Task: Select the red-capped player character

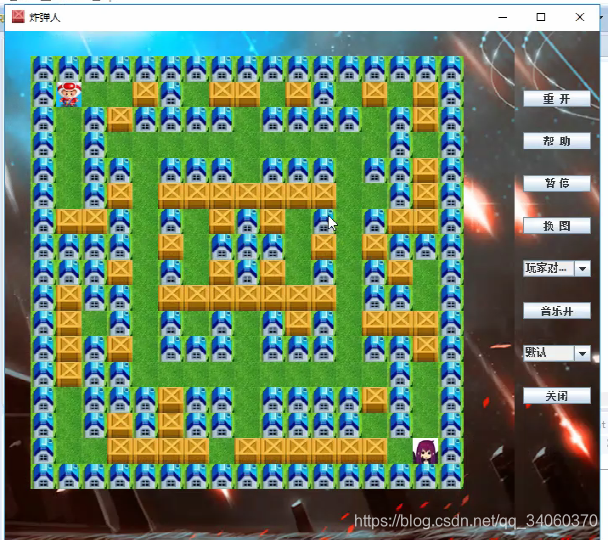Action: point(69,94)
